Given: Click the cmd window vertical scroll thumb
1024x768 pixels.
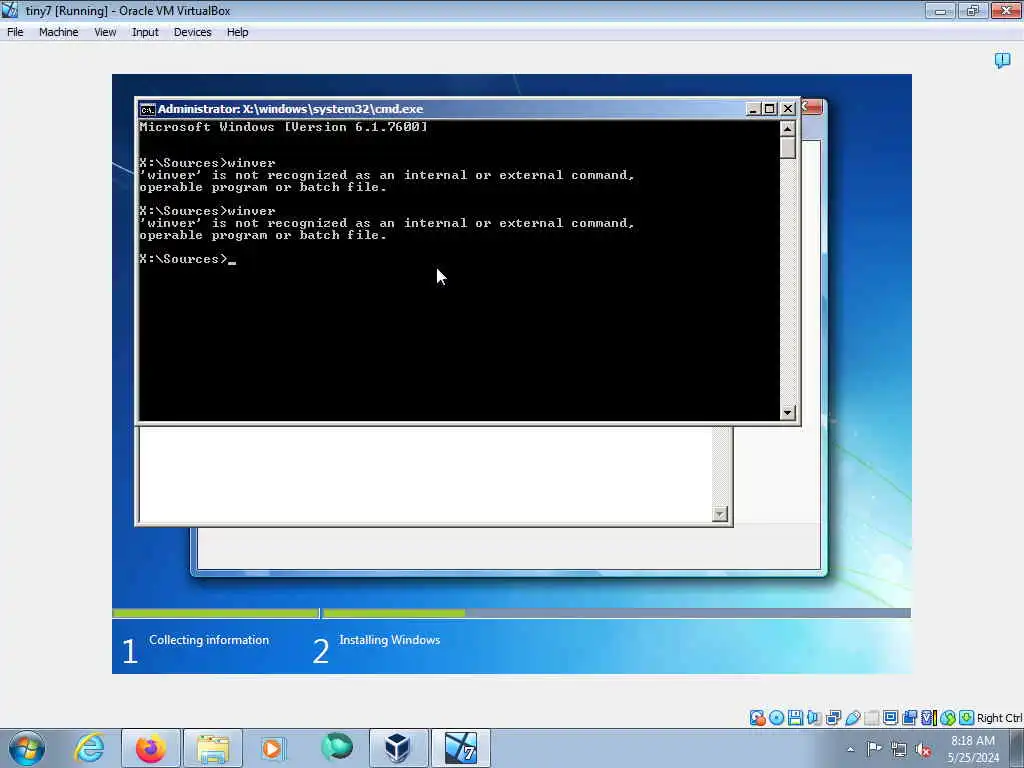Looking at the screenshot, I should coord(788,148).
